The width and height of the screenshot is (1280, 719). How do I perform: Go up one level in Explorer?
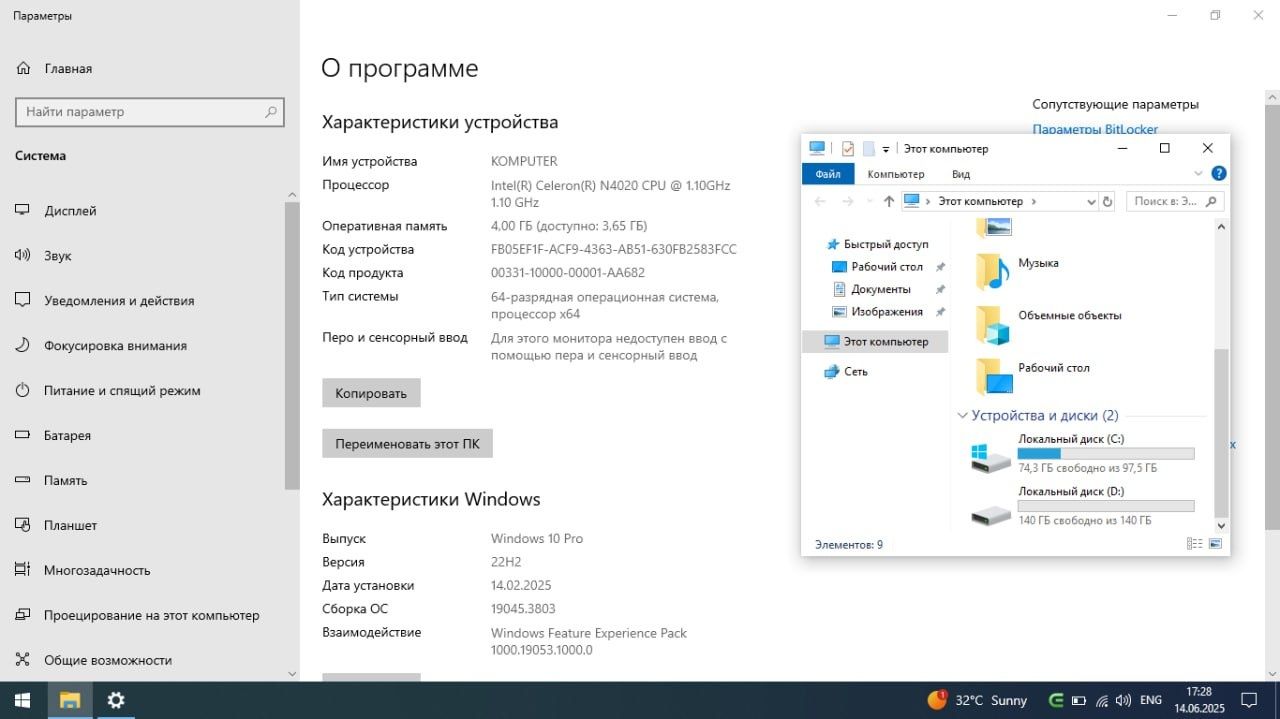coord(888,201)
